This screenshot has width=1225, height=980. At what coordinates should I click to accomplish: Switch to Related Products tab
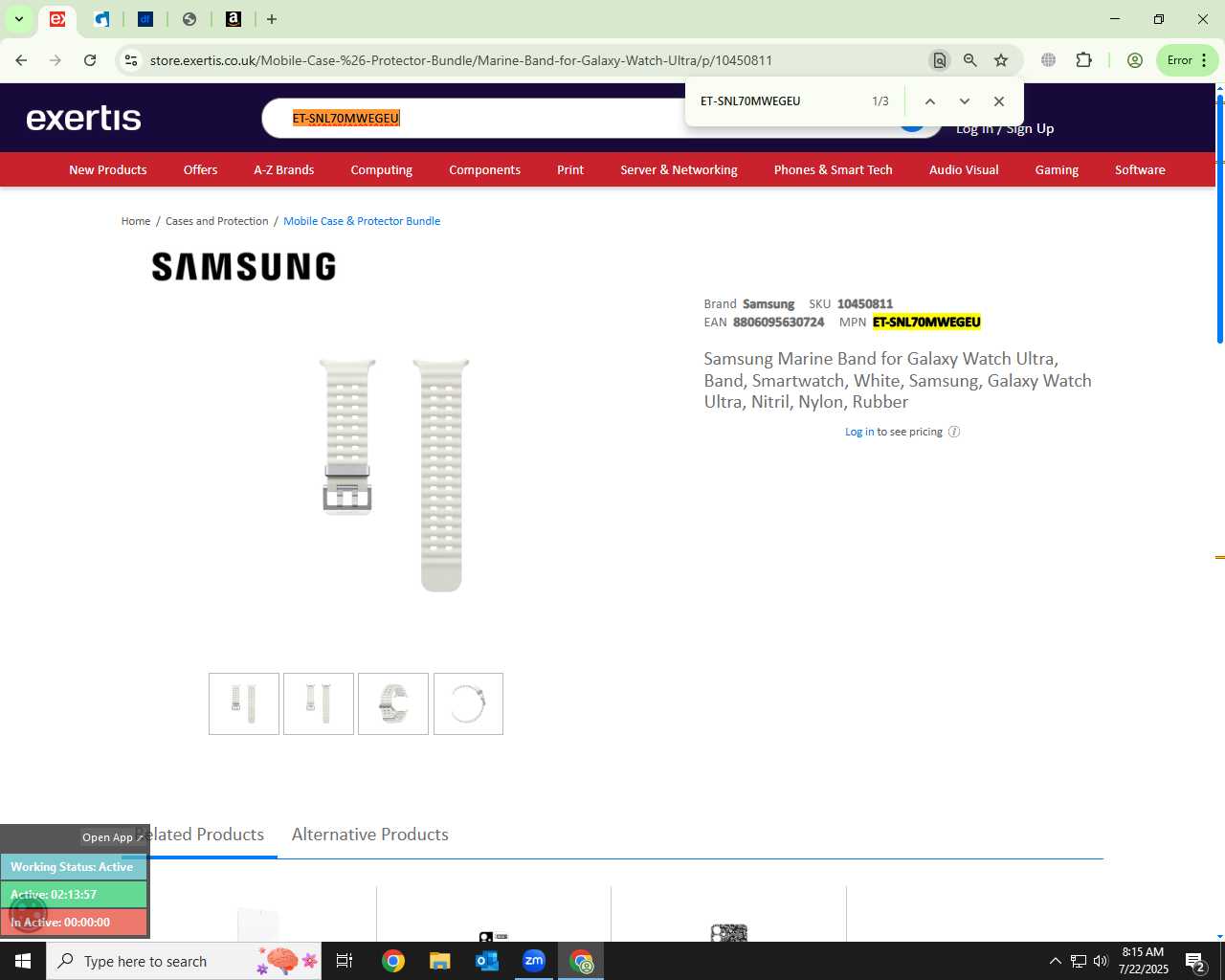[199, 835]
